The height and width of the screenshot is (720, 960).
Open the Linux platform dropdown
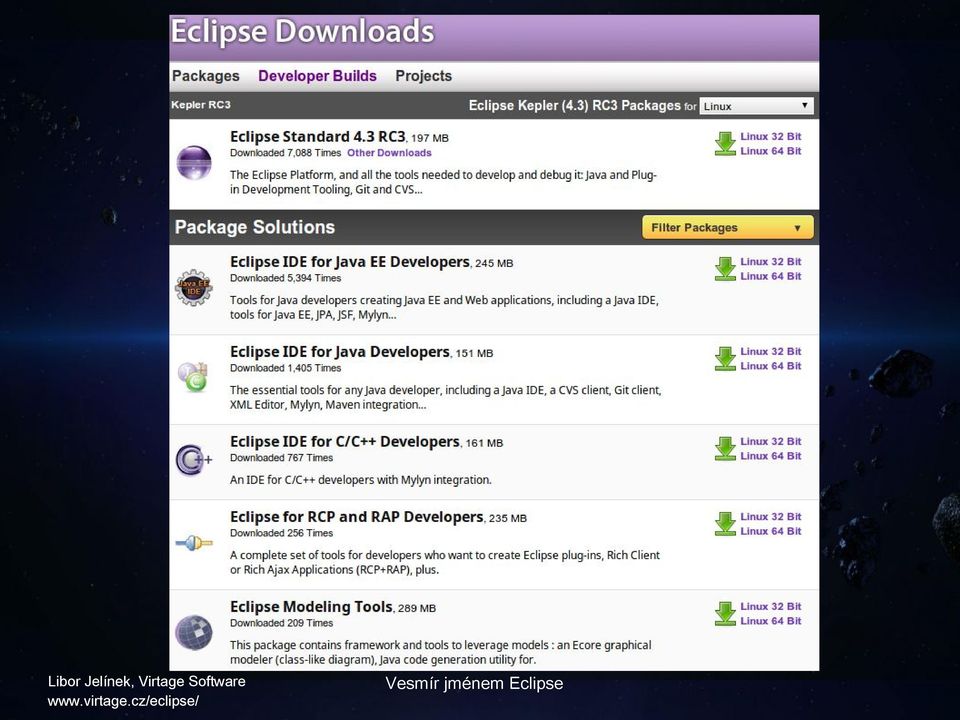point(757,106)
